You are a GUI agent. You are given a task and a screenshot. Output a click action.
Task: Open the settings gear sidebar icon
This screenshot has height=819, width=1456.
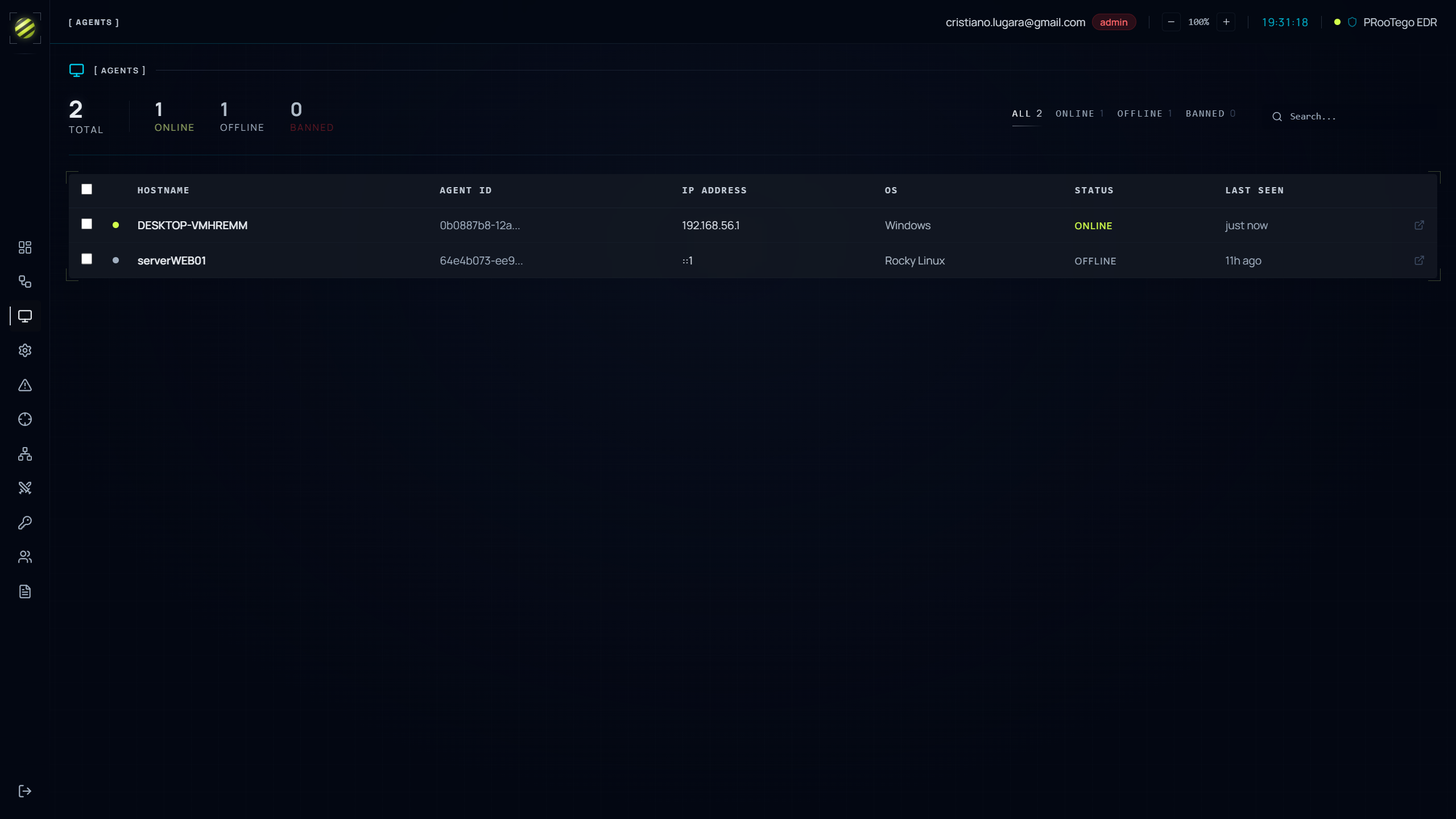[25, 350]
